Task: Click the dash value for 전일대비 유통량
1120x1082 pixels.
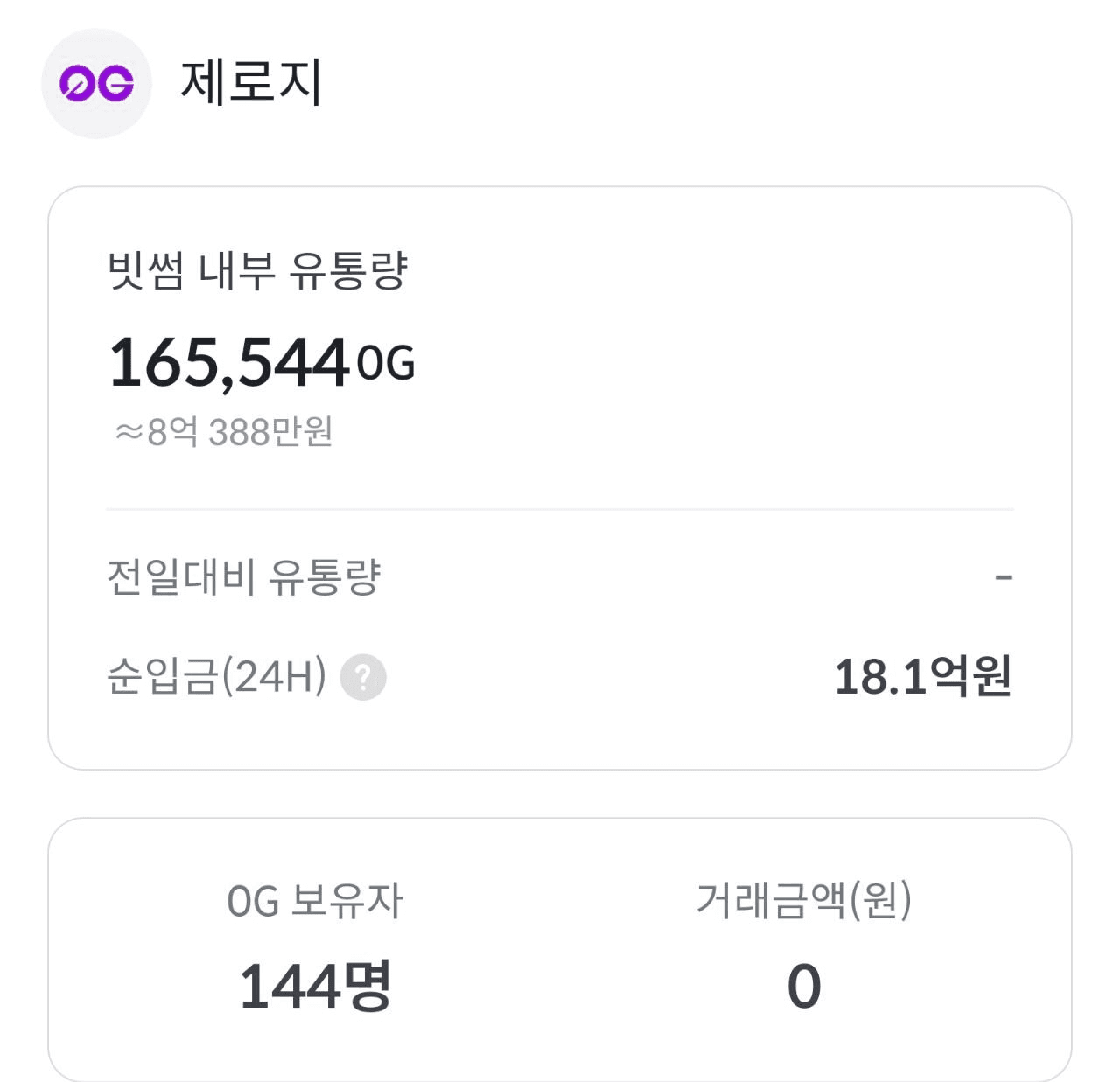Action: 1004,577
